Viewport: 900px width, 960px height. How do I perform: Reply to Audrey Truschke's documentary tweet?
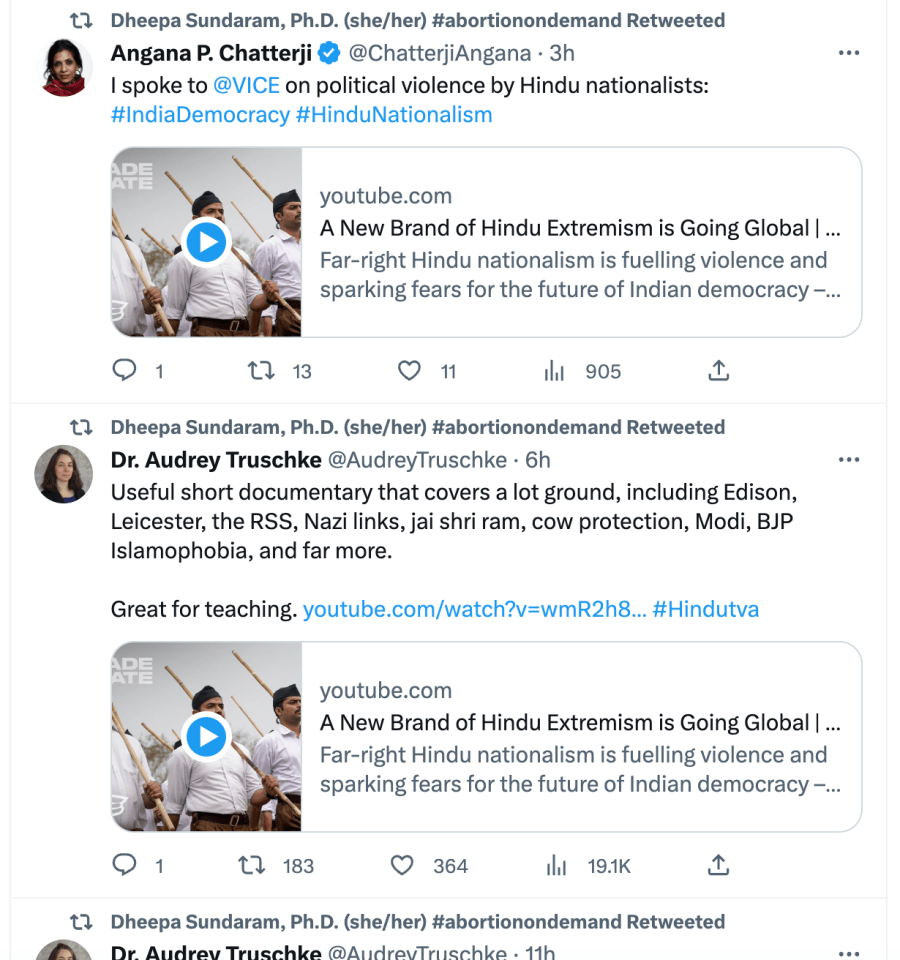tap(124, 866)
